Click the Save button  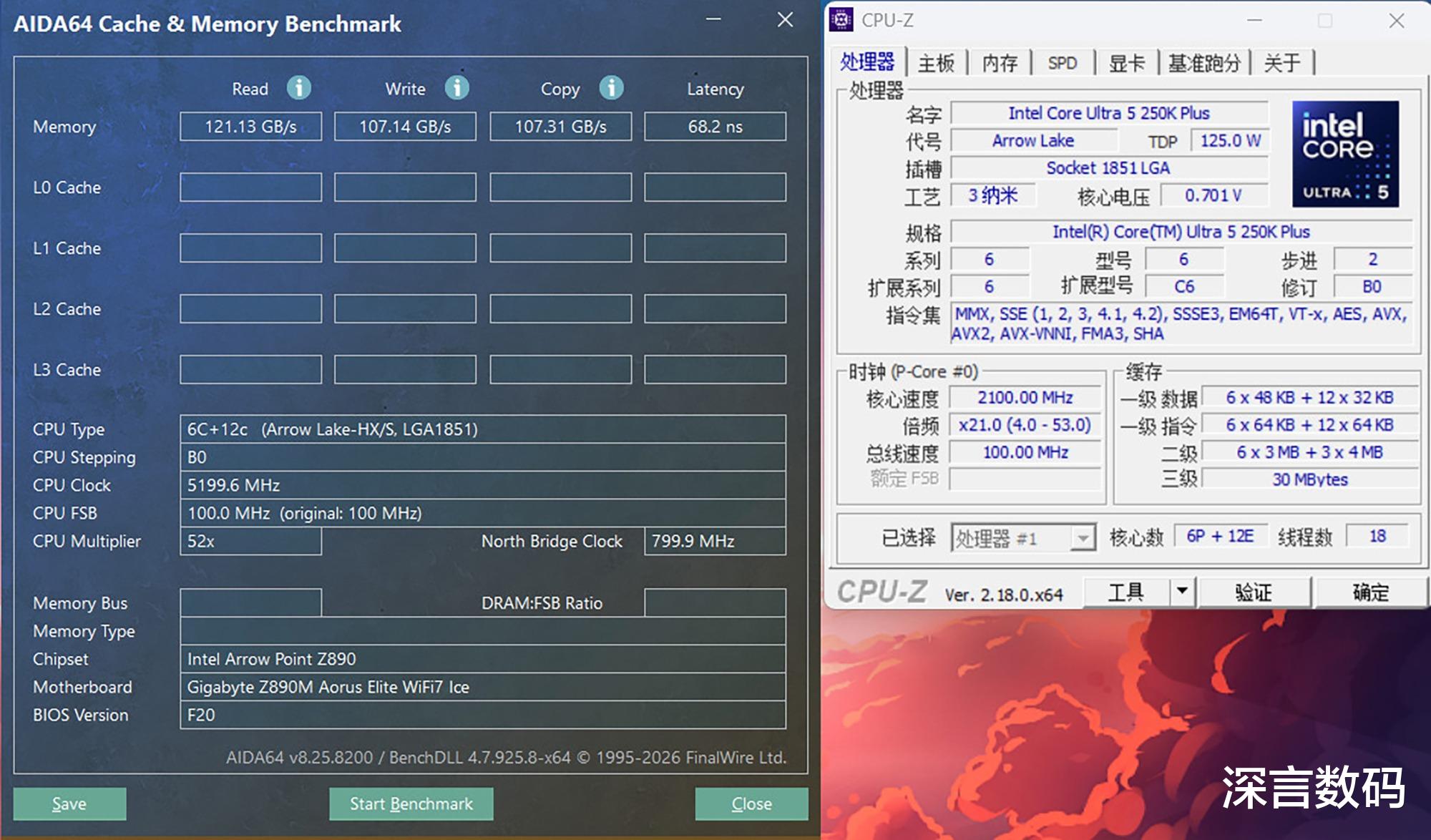point(69,804)
